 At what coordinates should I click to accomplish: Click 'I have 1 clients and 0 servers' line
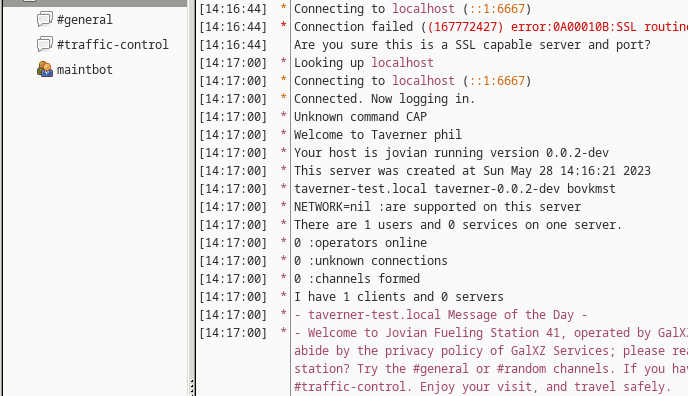[399, 296]
